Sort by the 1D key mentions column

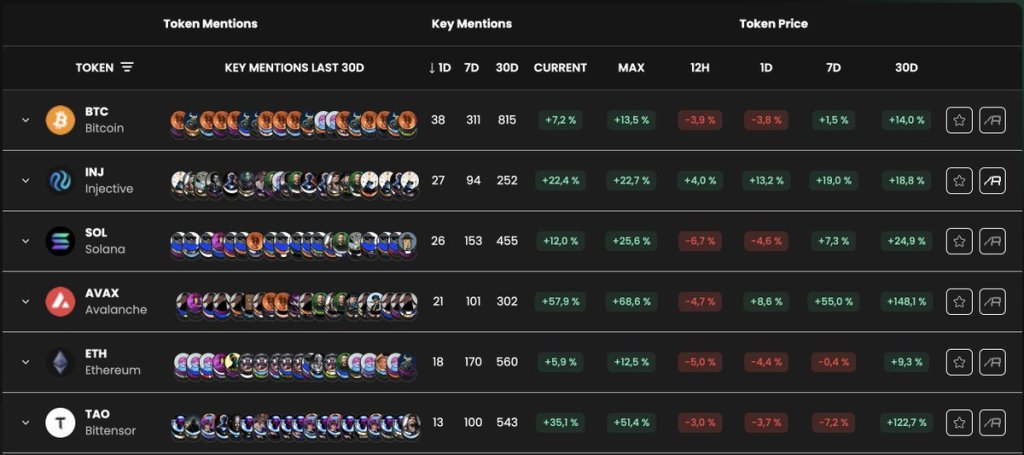(x=440, y=67)
